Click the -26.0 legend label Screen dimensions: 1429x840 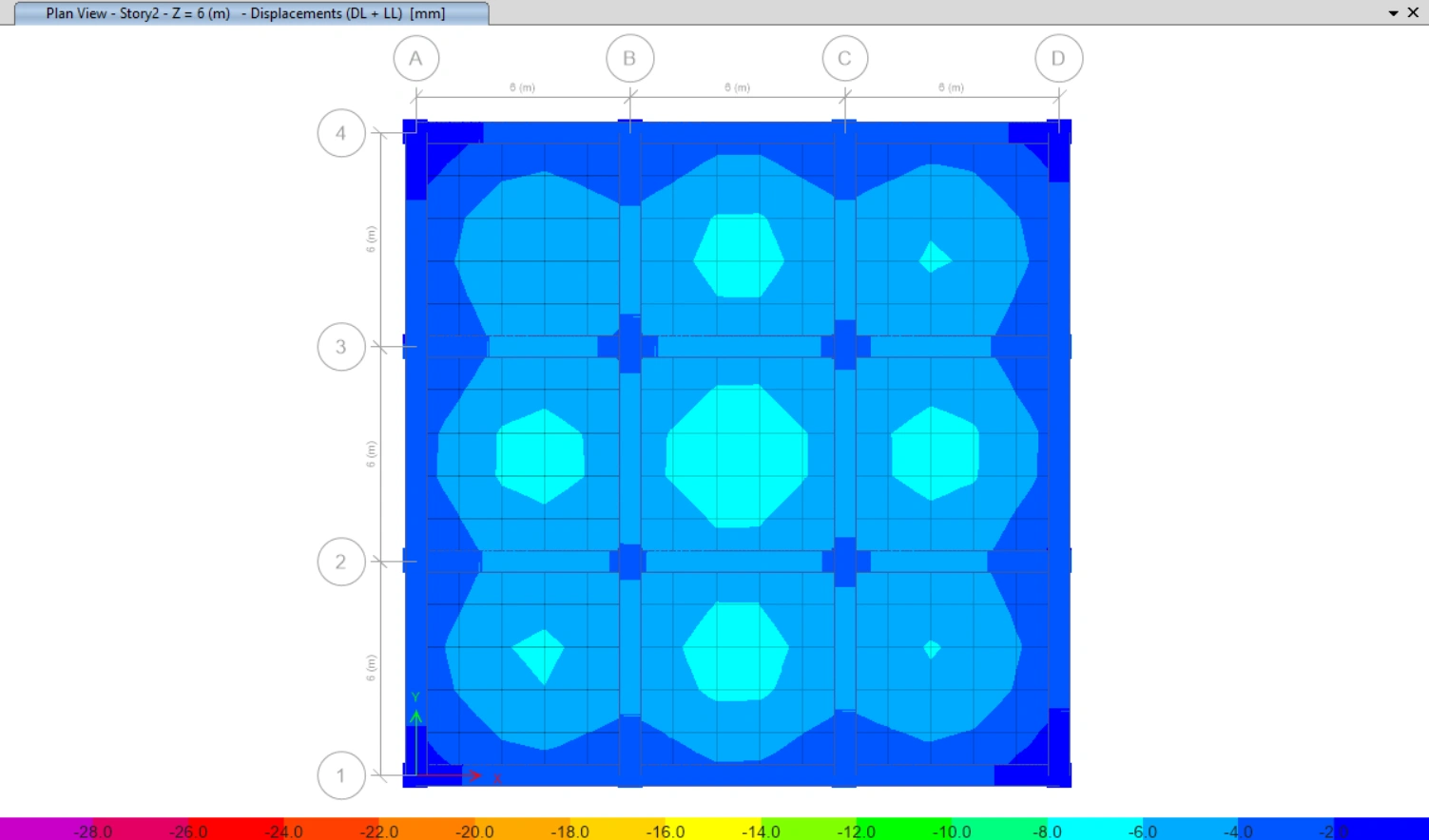[x=188, y=831]
